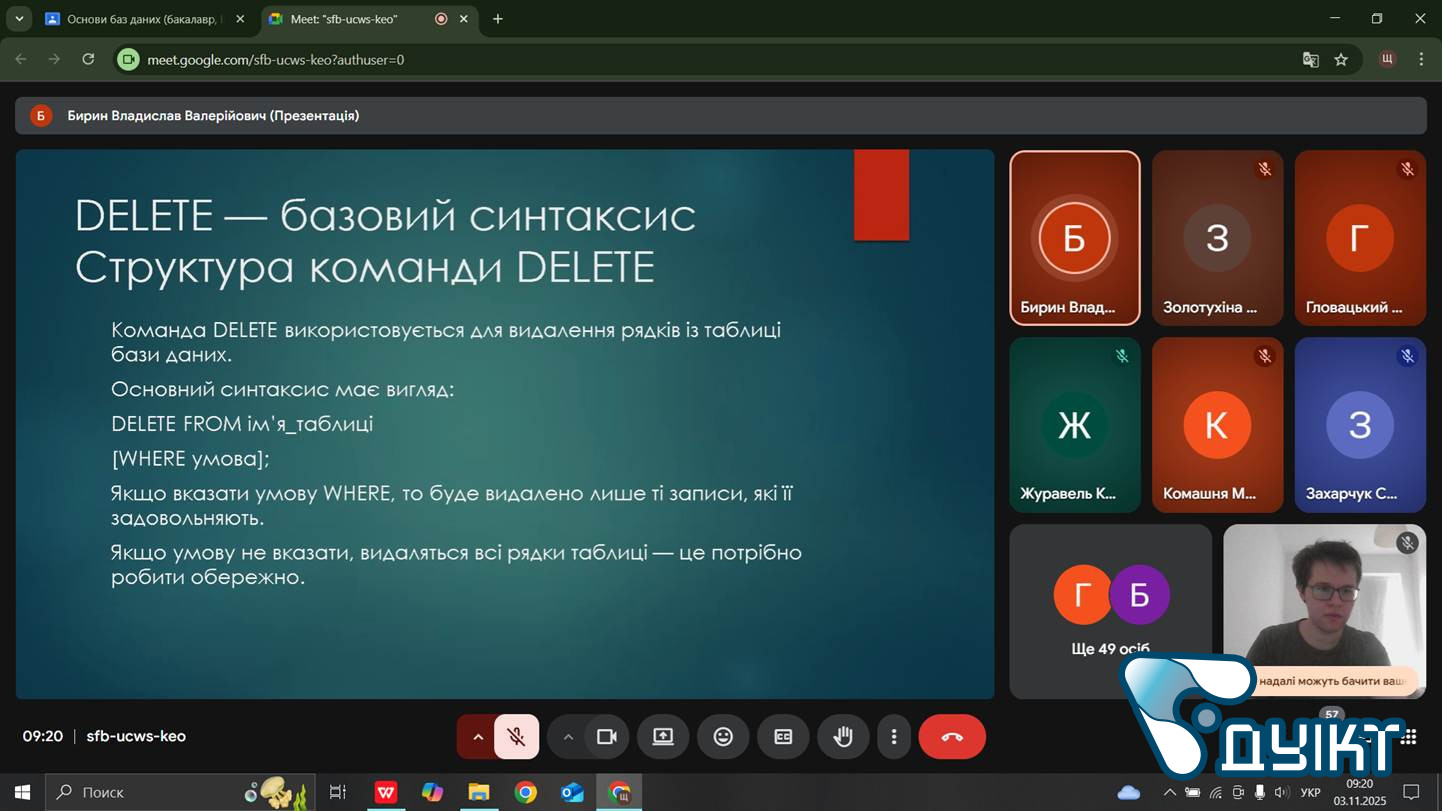The width and height of the screenshot is (1442, 811).
Task: Click the "Ще 49 осіб" participants tile
Action: point(1110,610)
